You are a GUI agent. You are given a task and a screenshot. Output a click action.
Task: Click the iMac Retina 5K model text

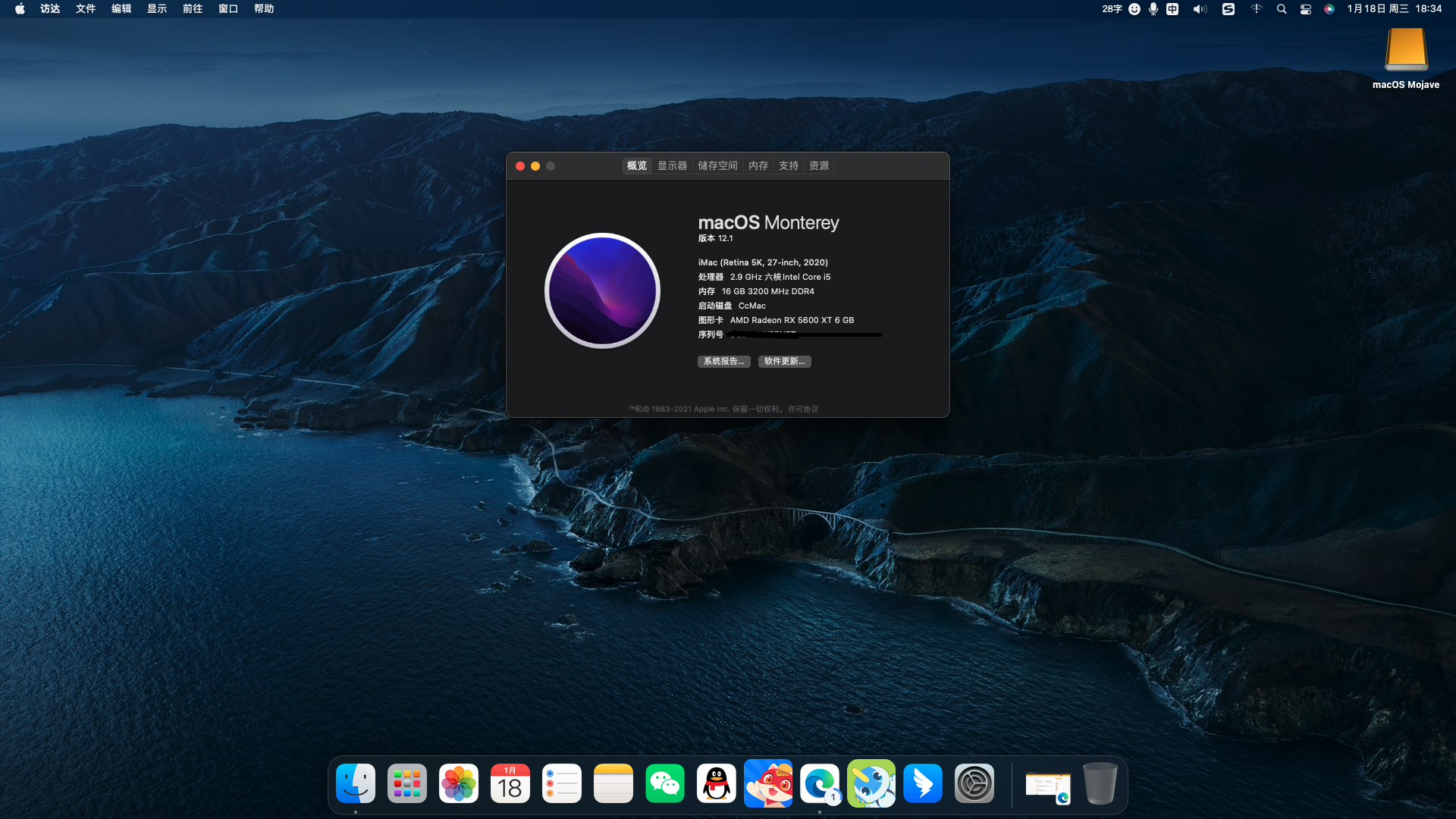click(x=763, y=262)
